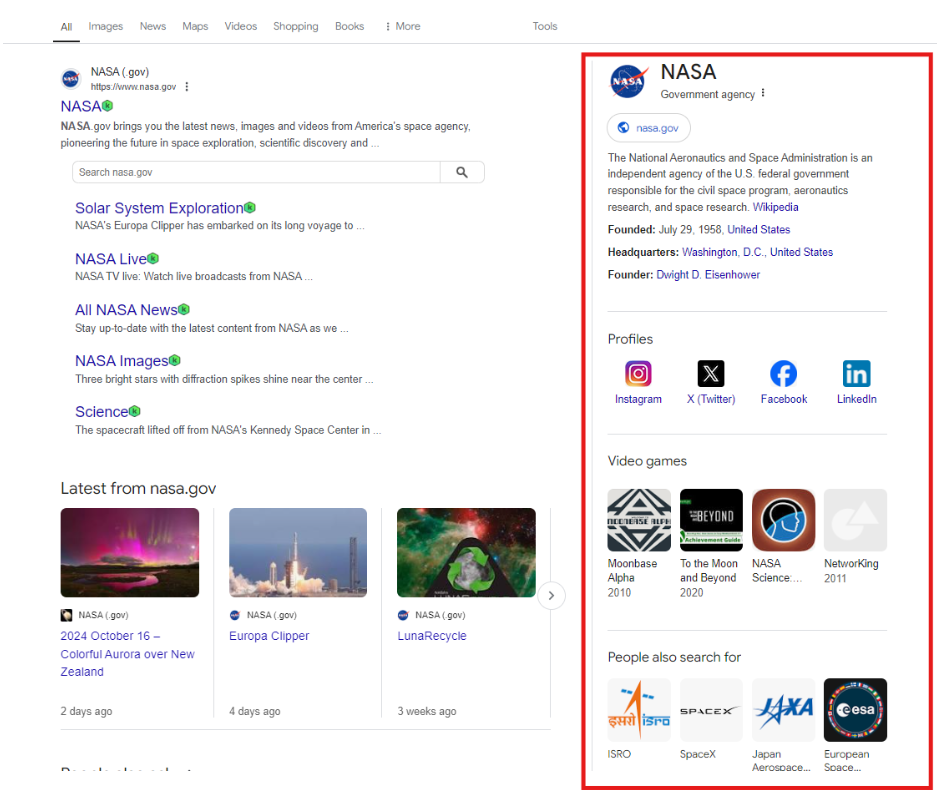
Task: Click the SpaceX logo
Action: point(711,710)
